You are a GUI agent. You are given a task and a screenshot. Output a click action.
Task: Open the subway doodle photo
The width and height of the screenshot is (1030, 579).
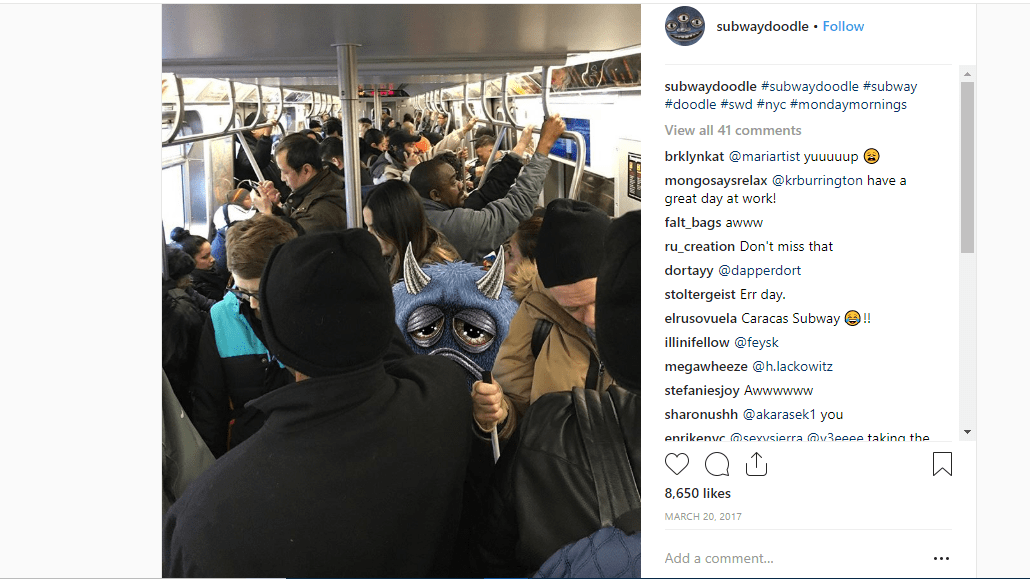coord(401,290)
